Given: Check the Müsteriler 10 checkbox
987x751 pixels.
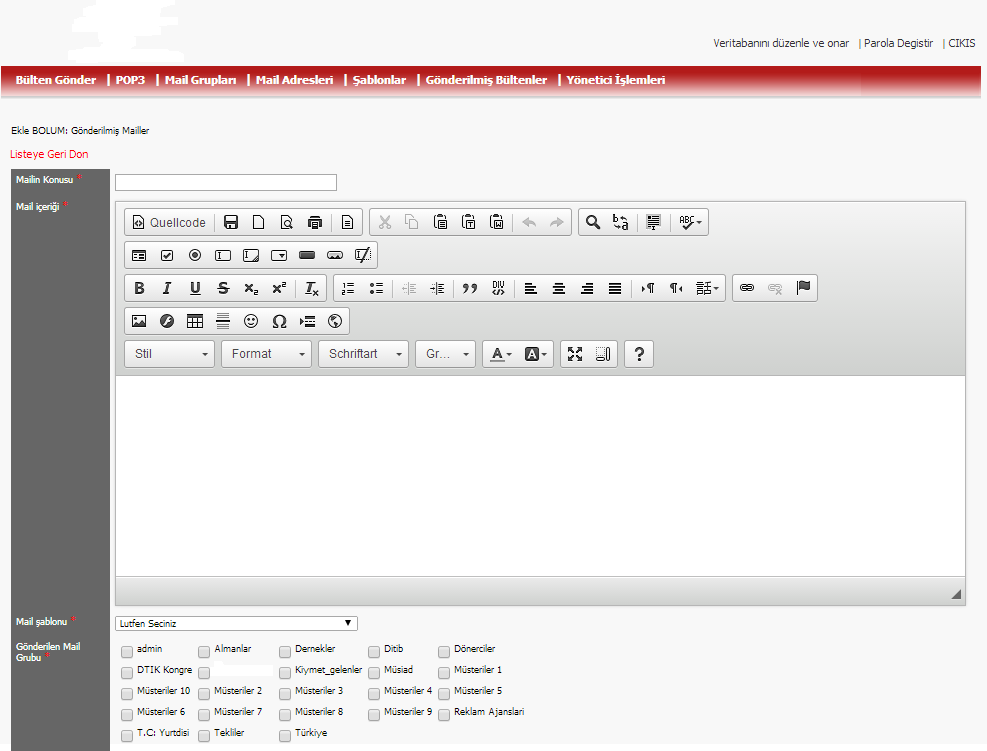Looking at the screenshot, I should [x=127, y=694].
